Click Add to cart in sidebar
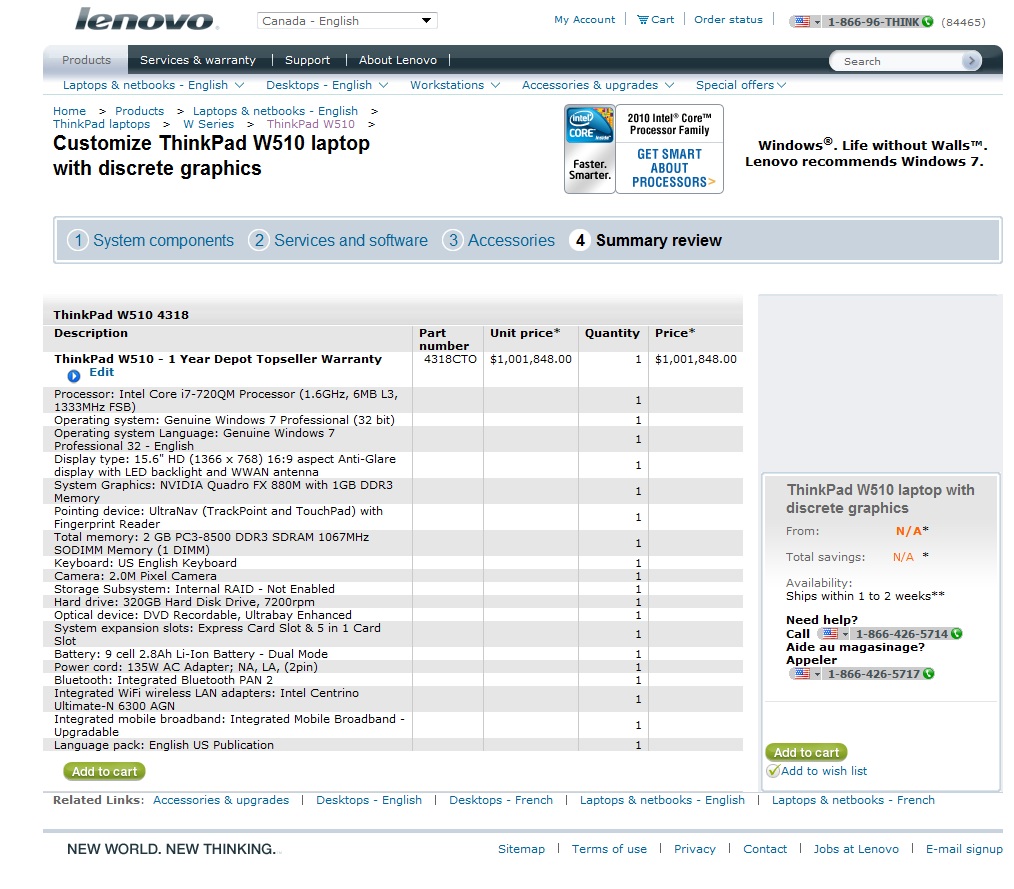1014x889 pixels. [x=806, y=752]
